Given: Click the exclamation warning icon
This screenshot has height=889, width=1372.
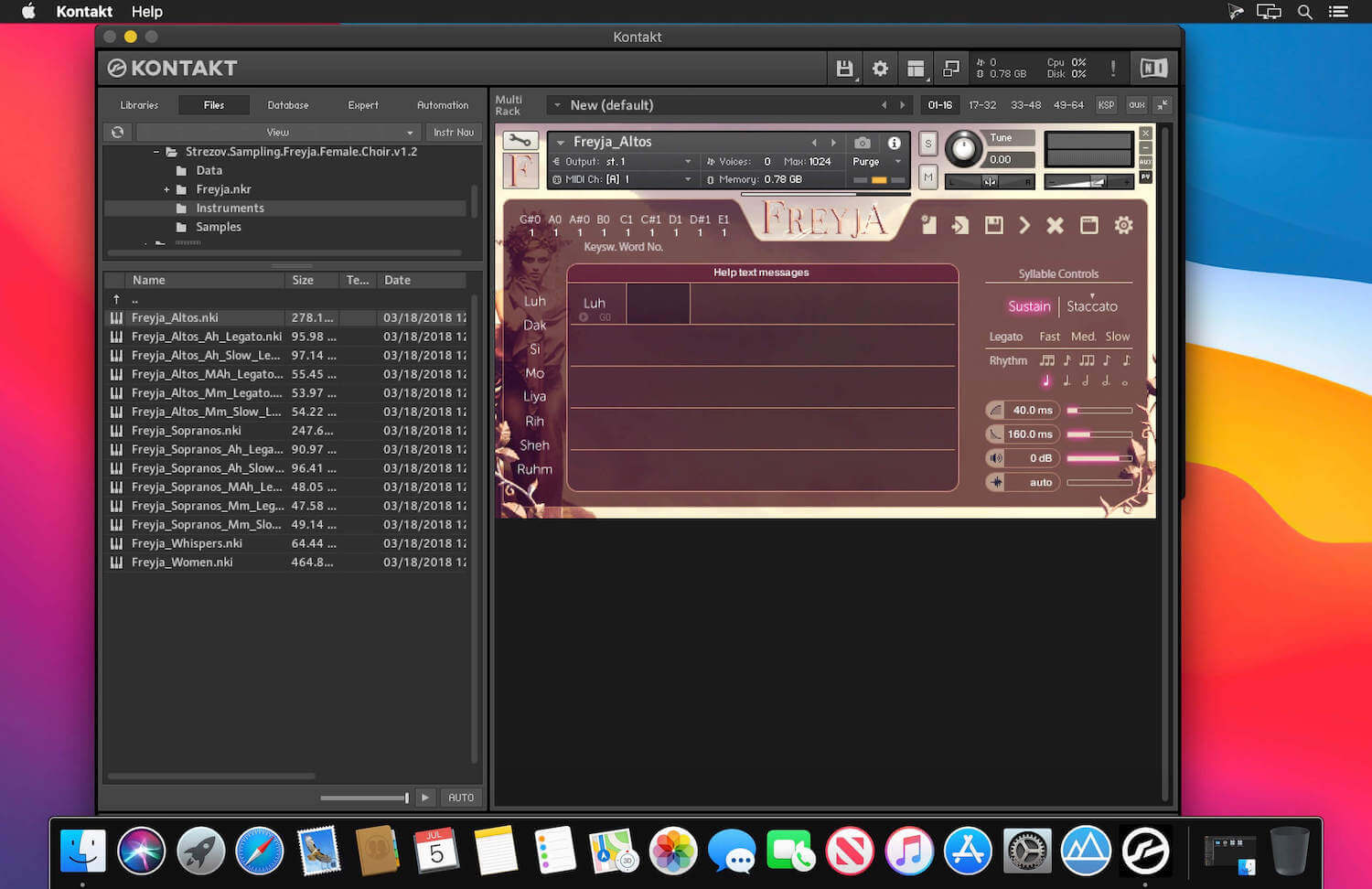Looking at the screenshot, I should (1112, 69).
